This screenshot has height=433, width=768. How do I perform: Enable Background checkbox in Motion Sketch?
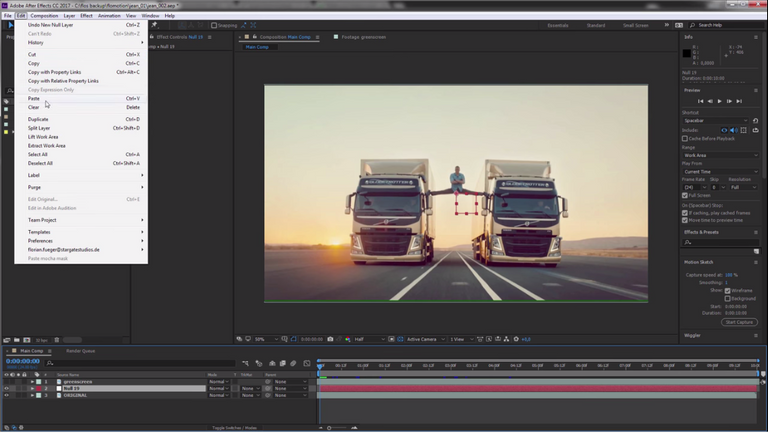[x=727, y=298]
